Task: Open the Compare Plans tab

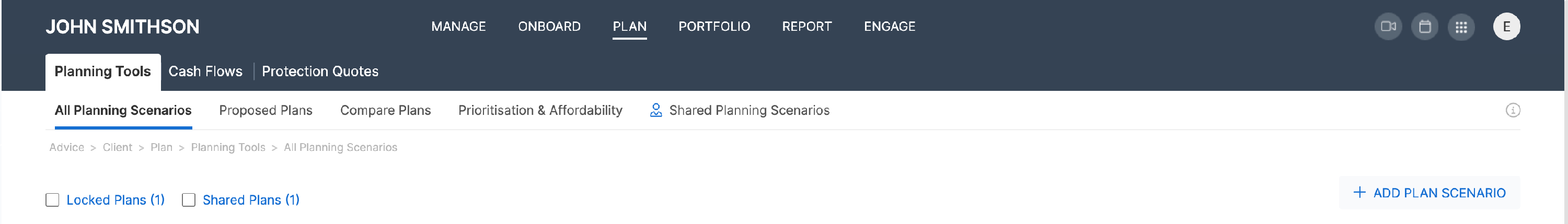Action: [x=385, y=110]
